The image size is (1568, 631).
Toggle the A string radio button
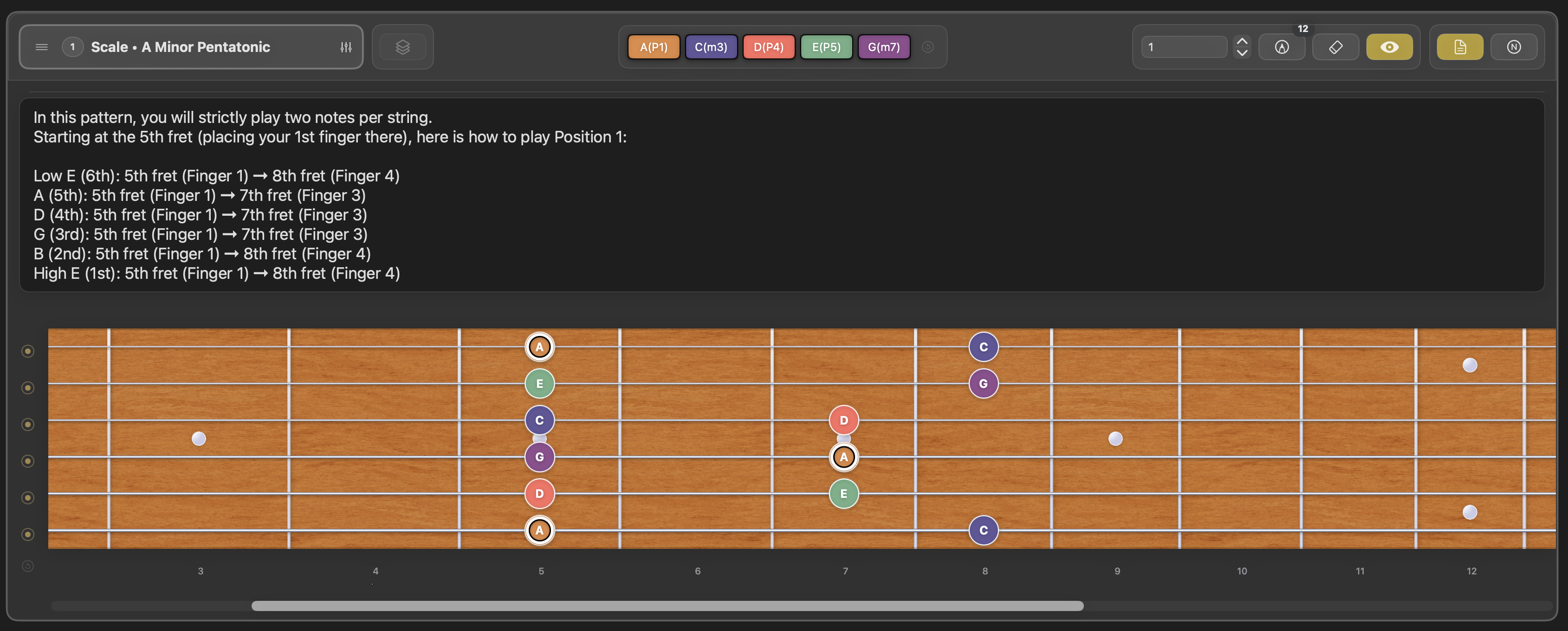pyautogui.click(x=27, y=498)
